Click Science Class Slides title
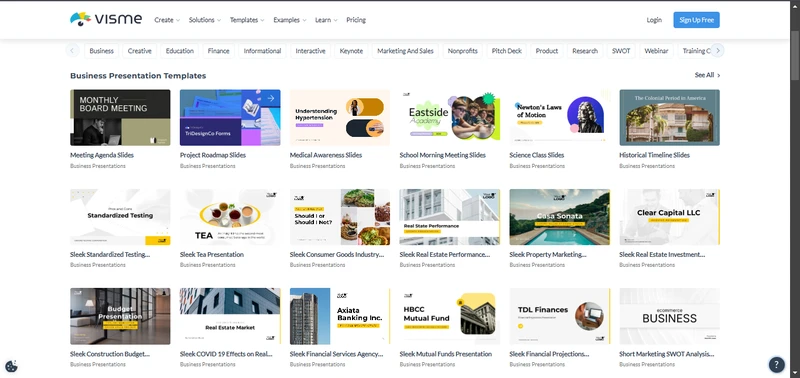Viewport: 800px width, 378px height. tap(537, 155)
